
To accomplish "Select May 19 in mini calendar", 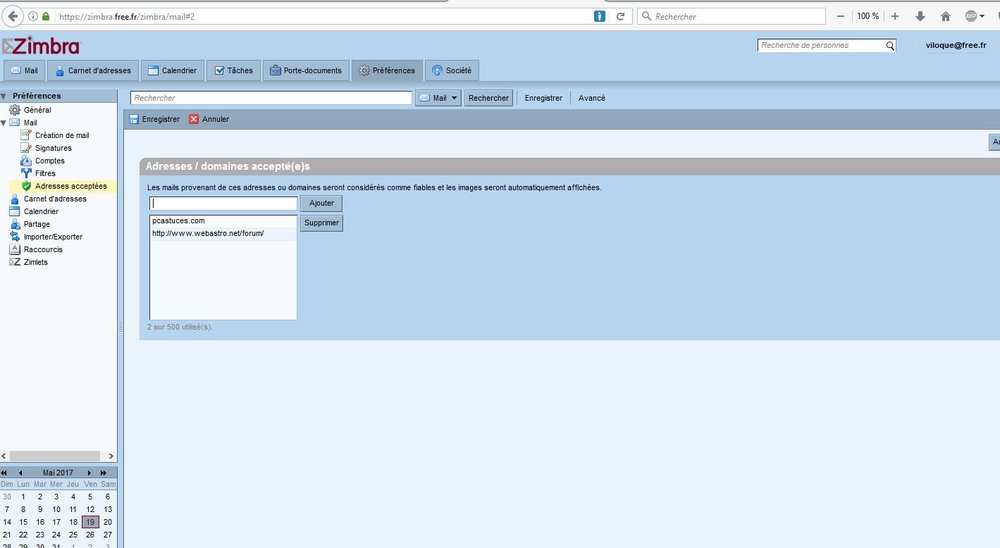I will 90,522.
